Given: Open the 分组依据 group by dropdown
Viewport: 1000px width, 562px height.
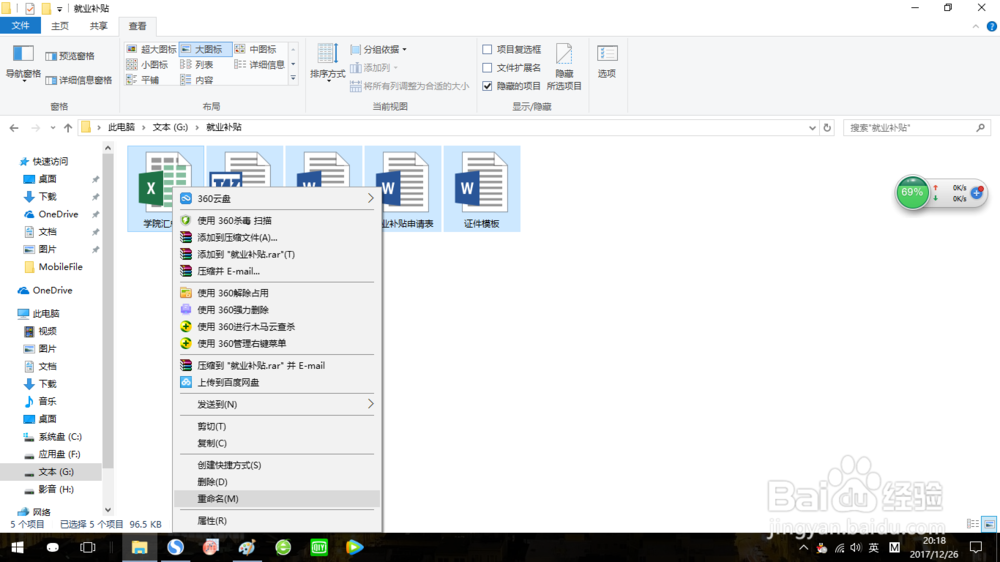Looking at the screenshot, I should click(x=378, y=49).
